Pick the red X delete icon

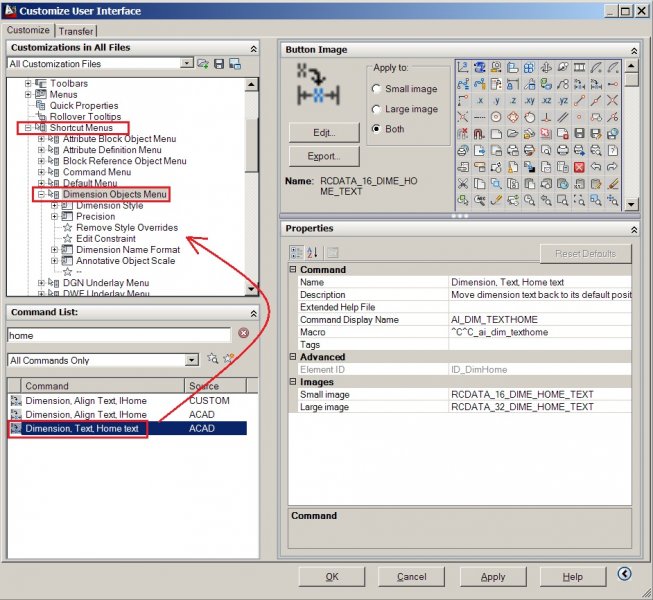pos(579,167)
